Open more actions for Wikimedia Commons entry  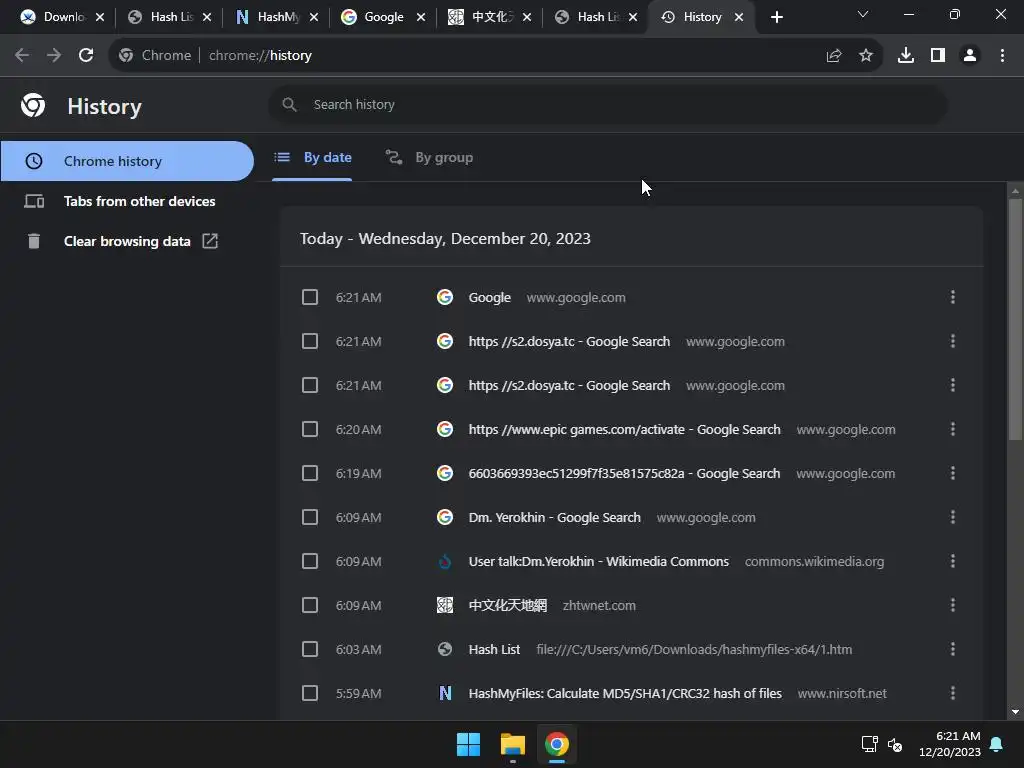[953, 561]
